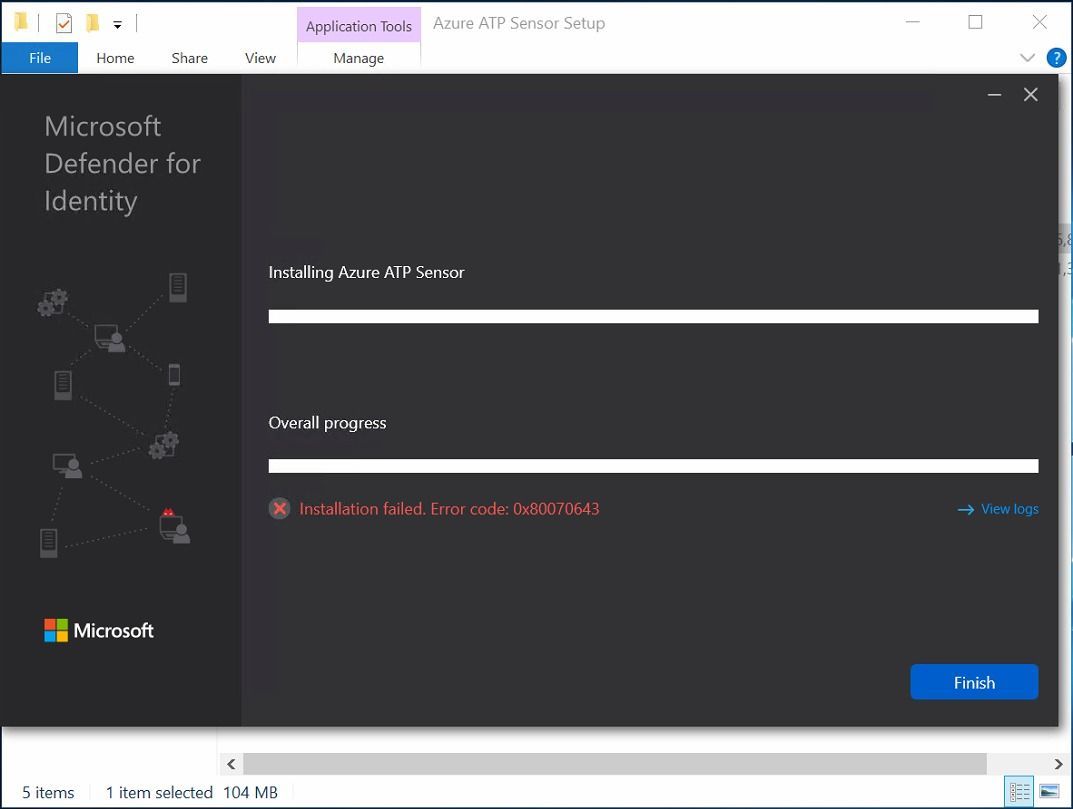Open Explorer help with the question mark icon
Screen dimensions: 1073x809
click(x=1056, y=57)
